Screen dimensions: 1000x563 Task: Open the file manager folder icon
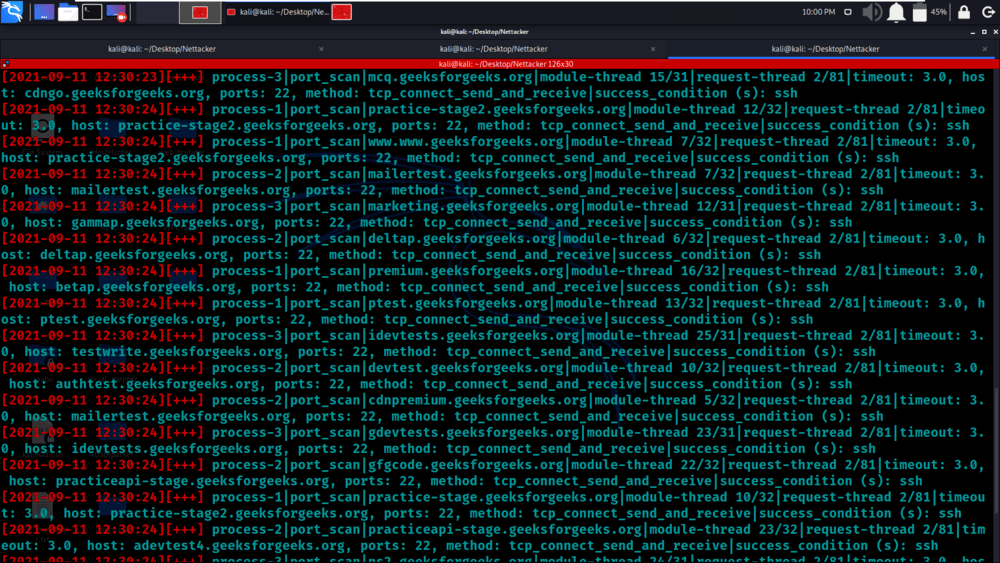click(68, 12)
